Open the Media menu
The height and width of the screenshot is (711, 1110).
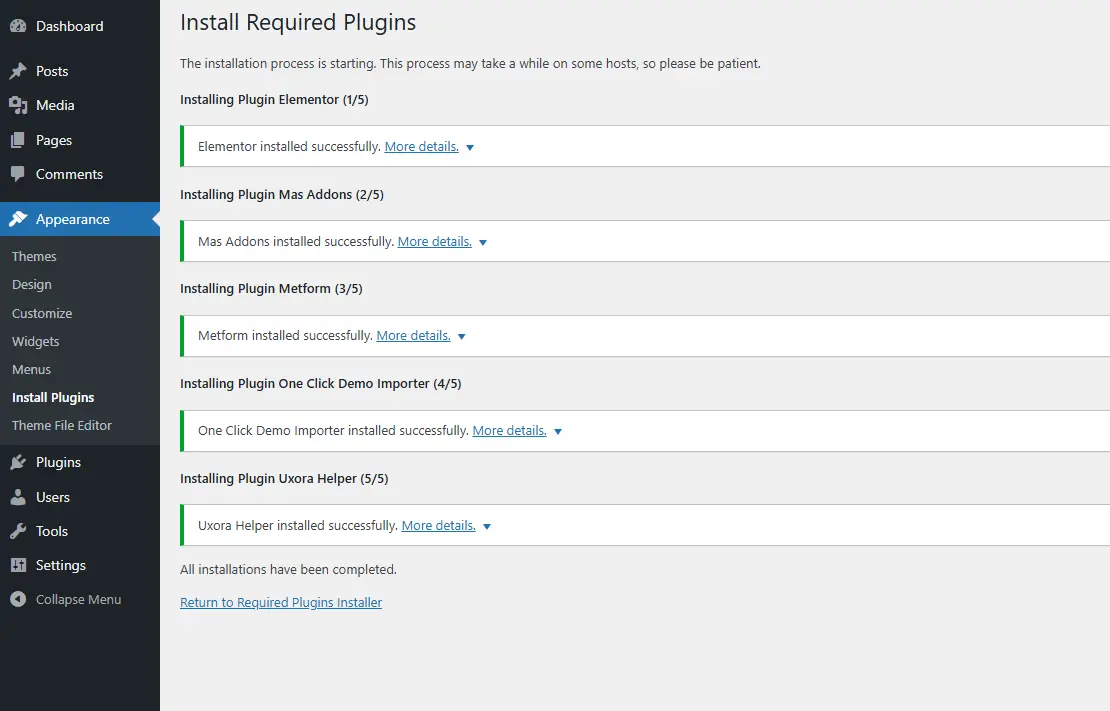pos(80,106)
